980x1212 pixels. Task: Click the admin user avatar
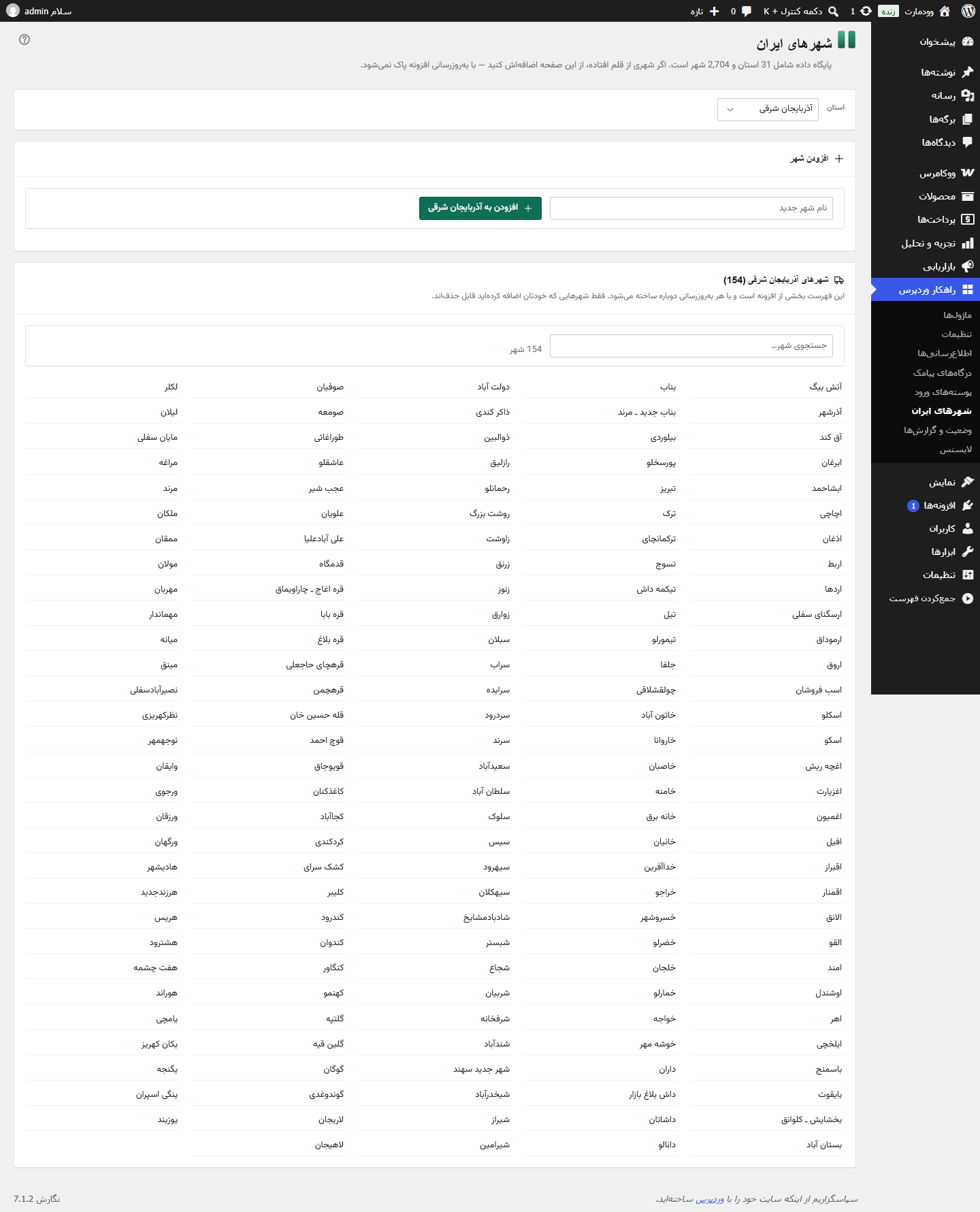click(13, 11)
